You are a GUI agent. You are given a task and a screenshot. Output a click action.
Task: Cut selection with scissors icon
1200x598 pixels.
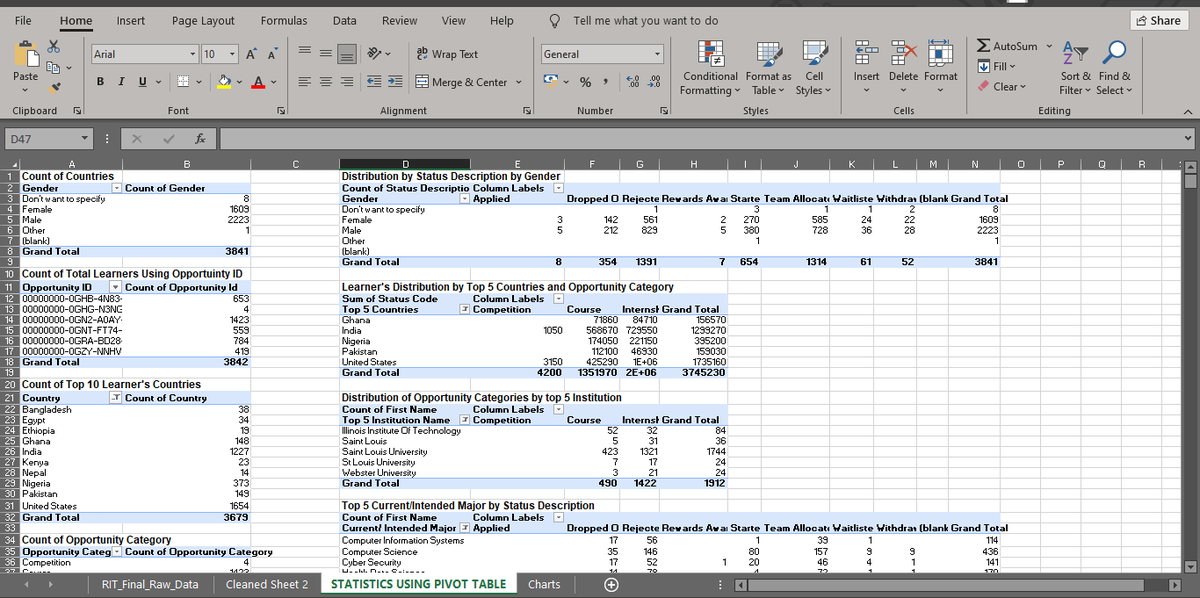[x=56, y=48]
